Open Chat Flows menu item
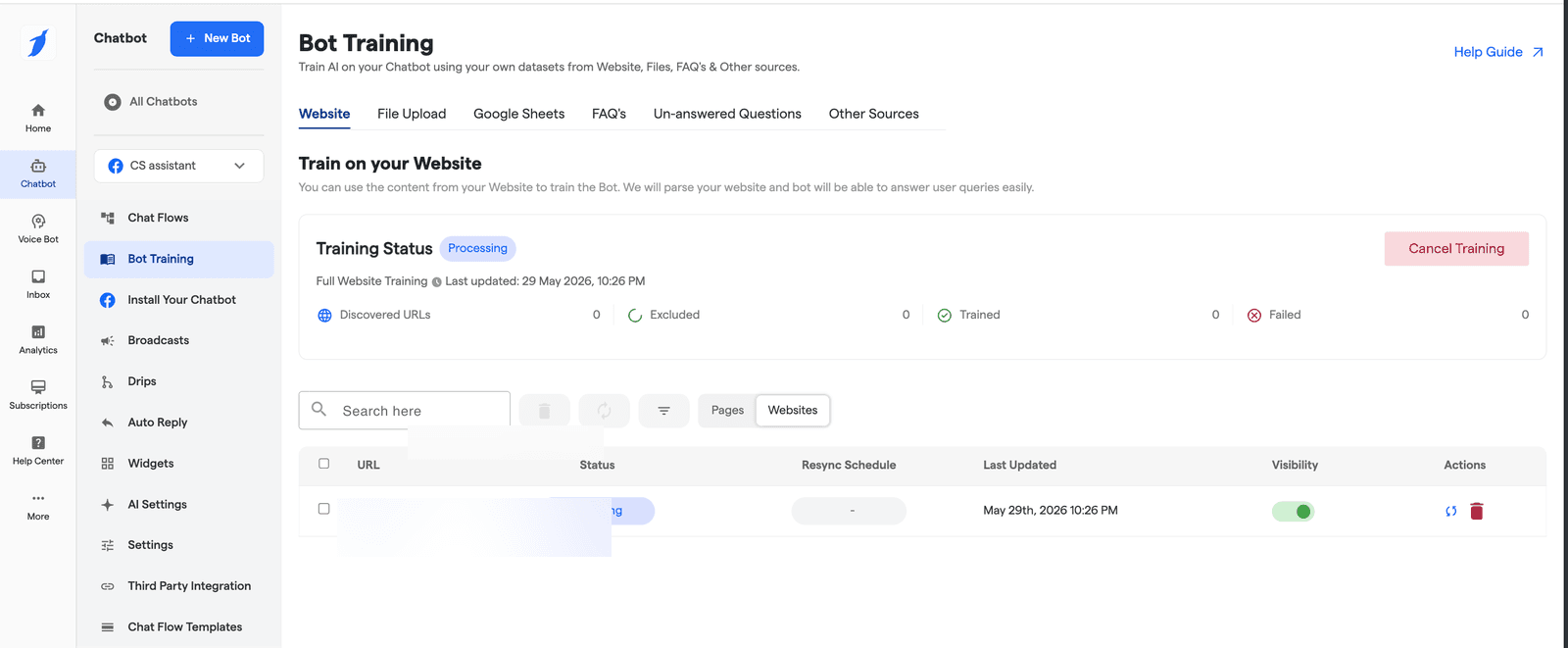 [x=179, y=218]
